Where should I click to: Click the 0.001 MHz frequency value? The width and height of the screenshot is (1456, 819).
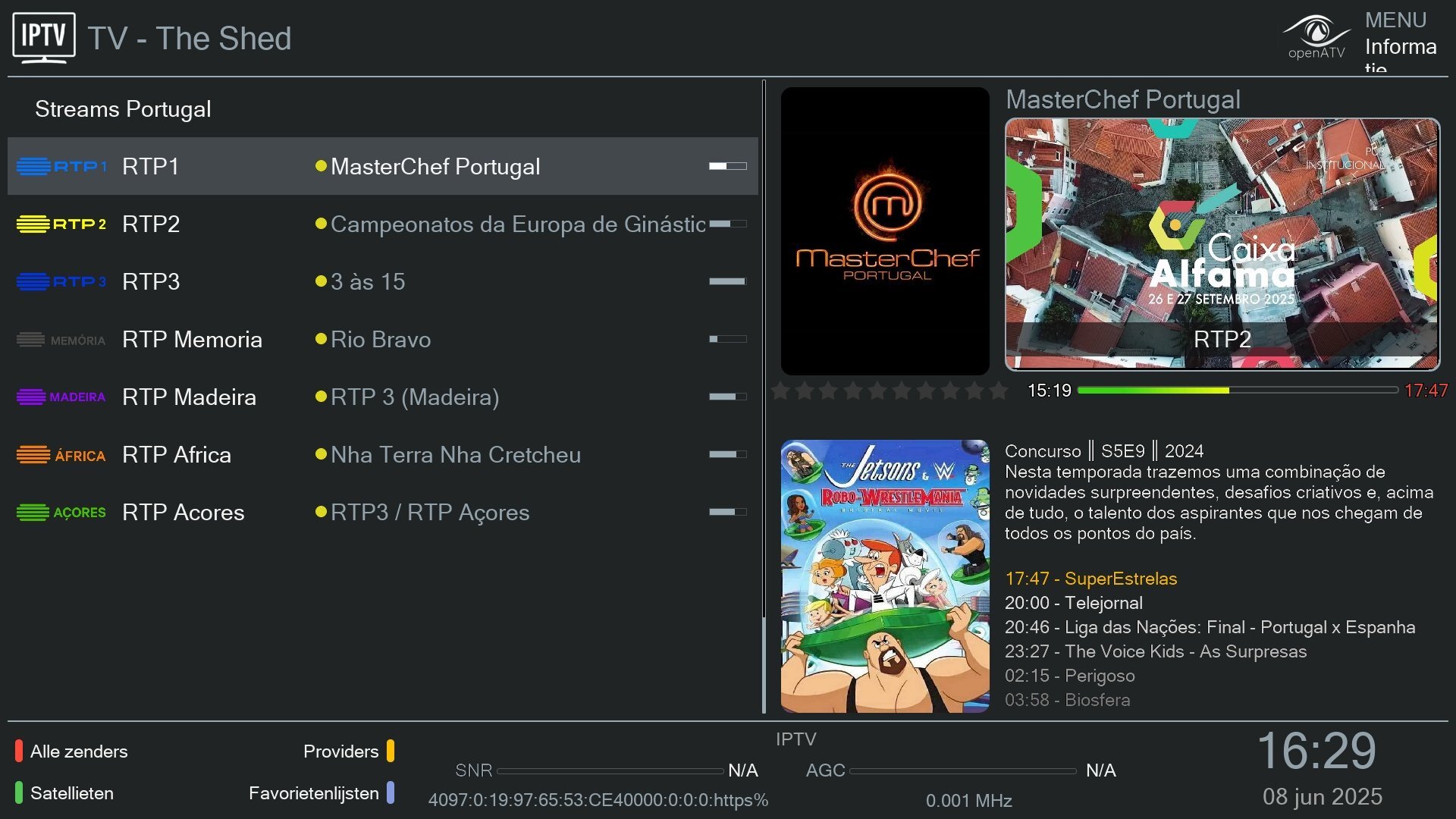coord(968,801)
